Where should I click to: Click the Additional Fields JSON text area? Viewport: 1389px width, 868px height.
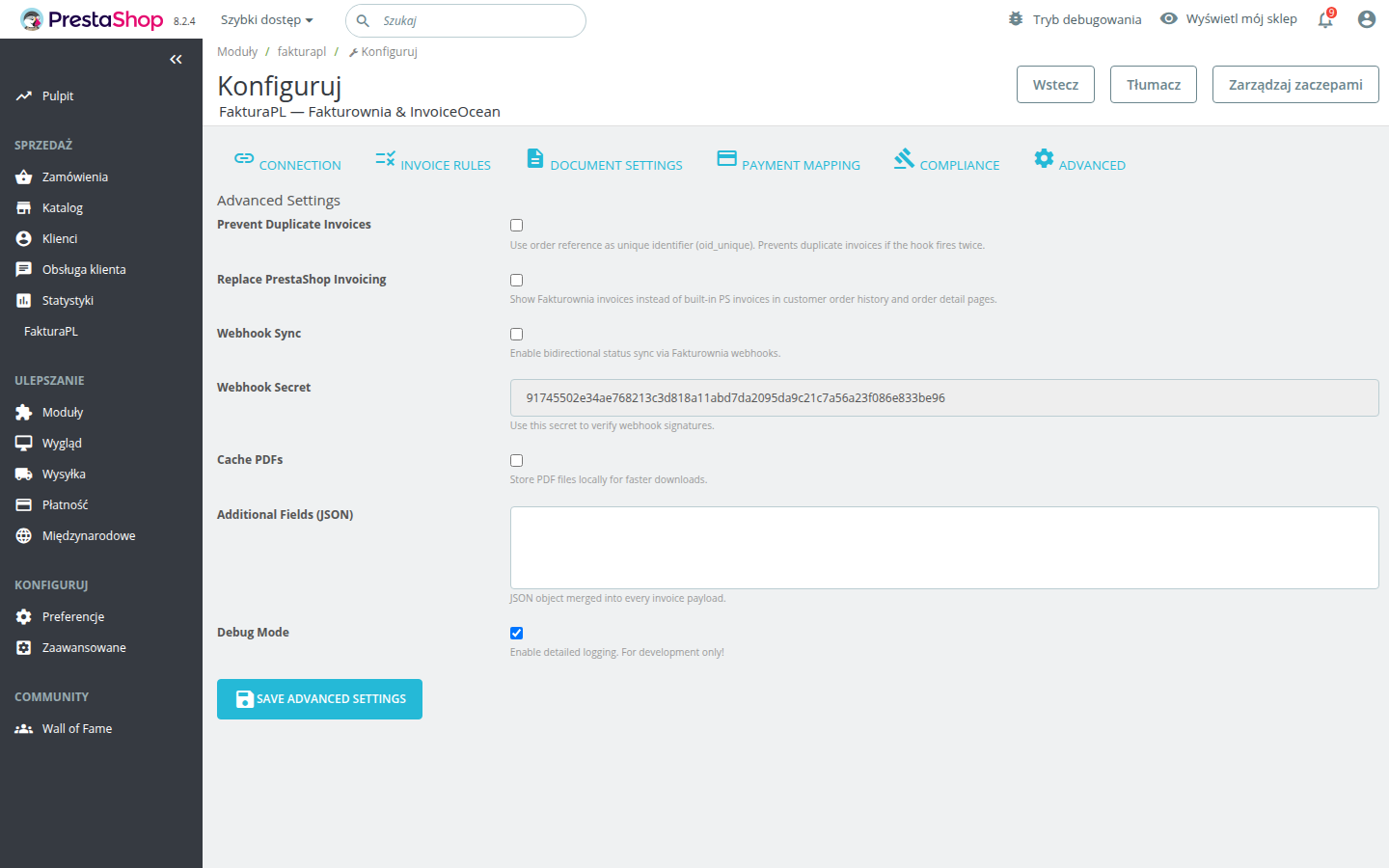[943, 548]
